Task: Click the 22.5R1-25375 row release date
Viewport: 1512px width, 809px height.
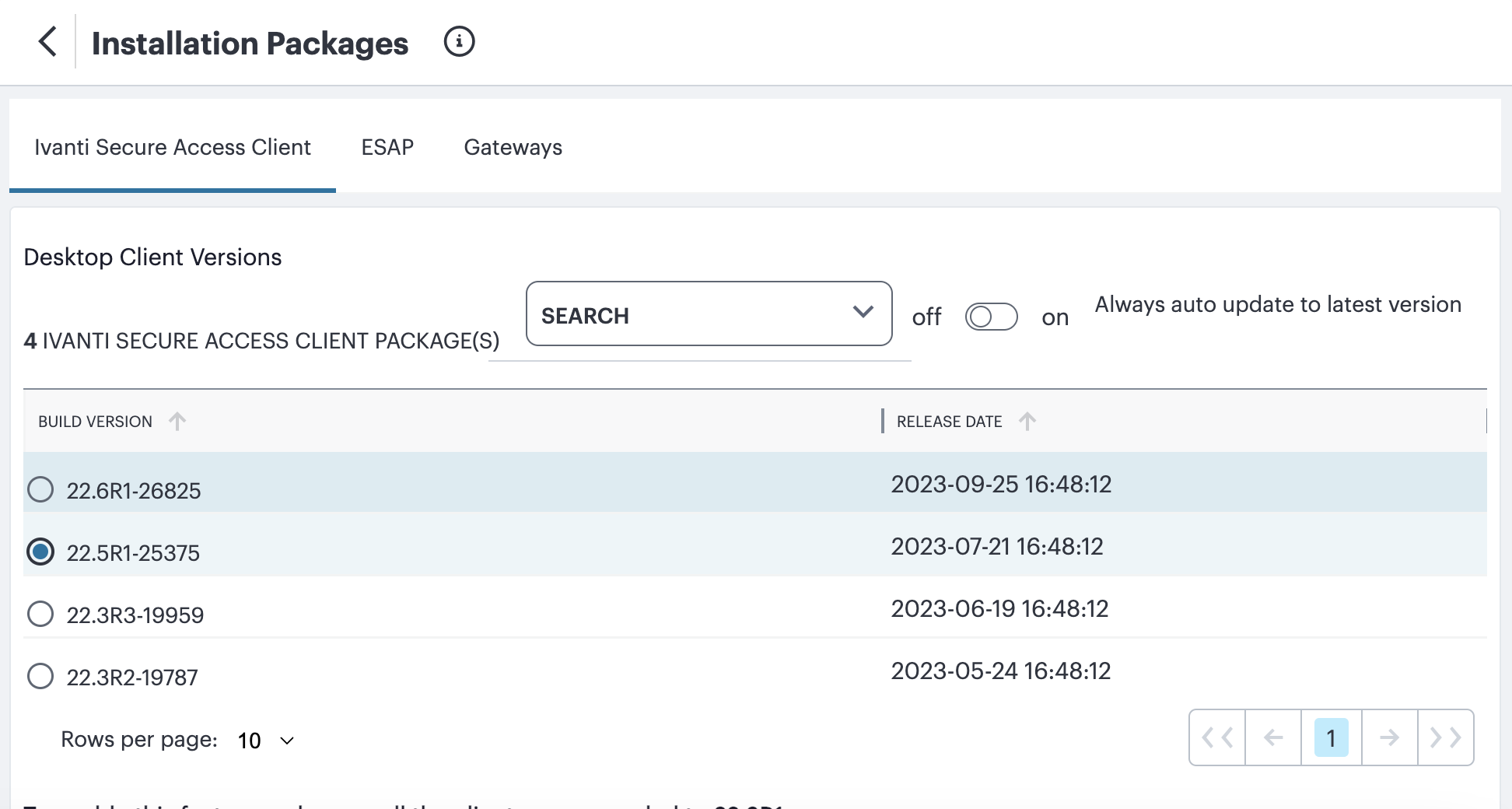Action: [x=996, y=547]
